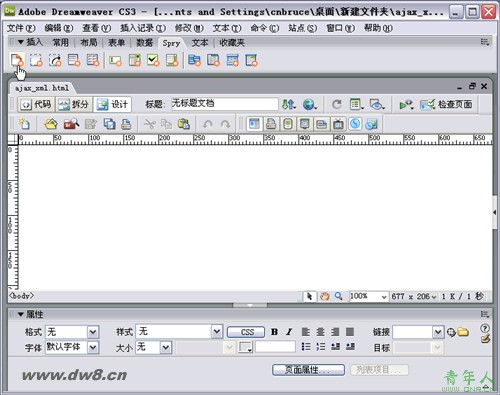The image size is (500, 395).
Task: Open the 文件 (F) menu
Action: tap(21, 28)
